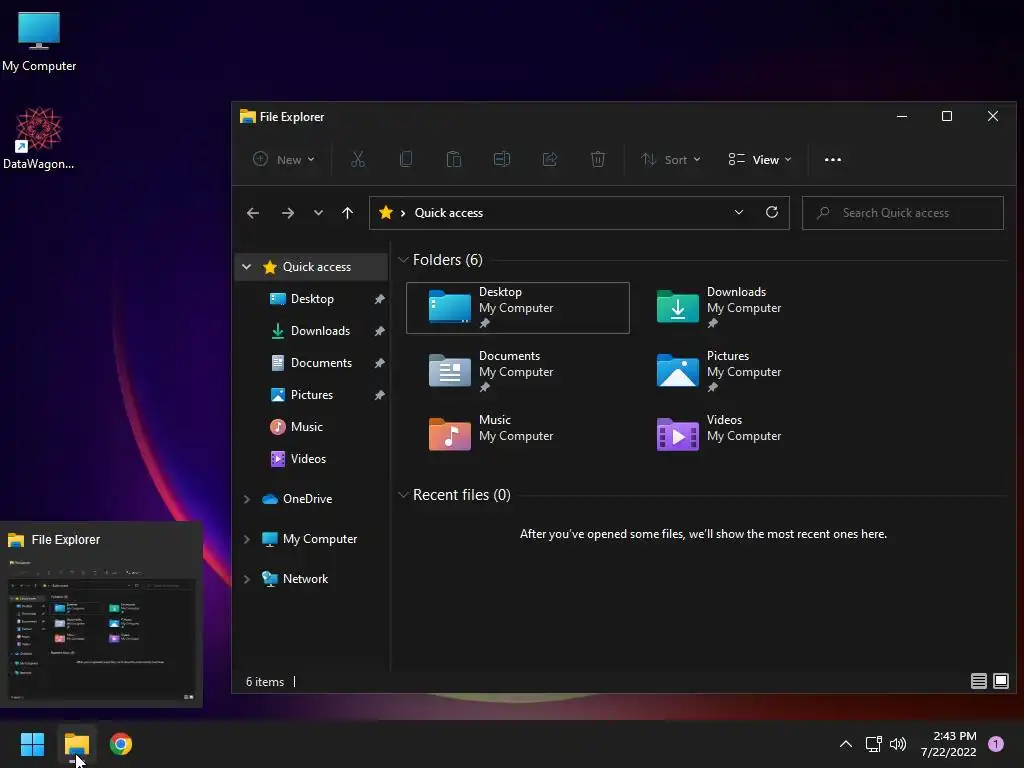
Task: Click the Search Quick access field
Action: coord(903,213)
